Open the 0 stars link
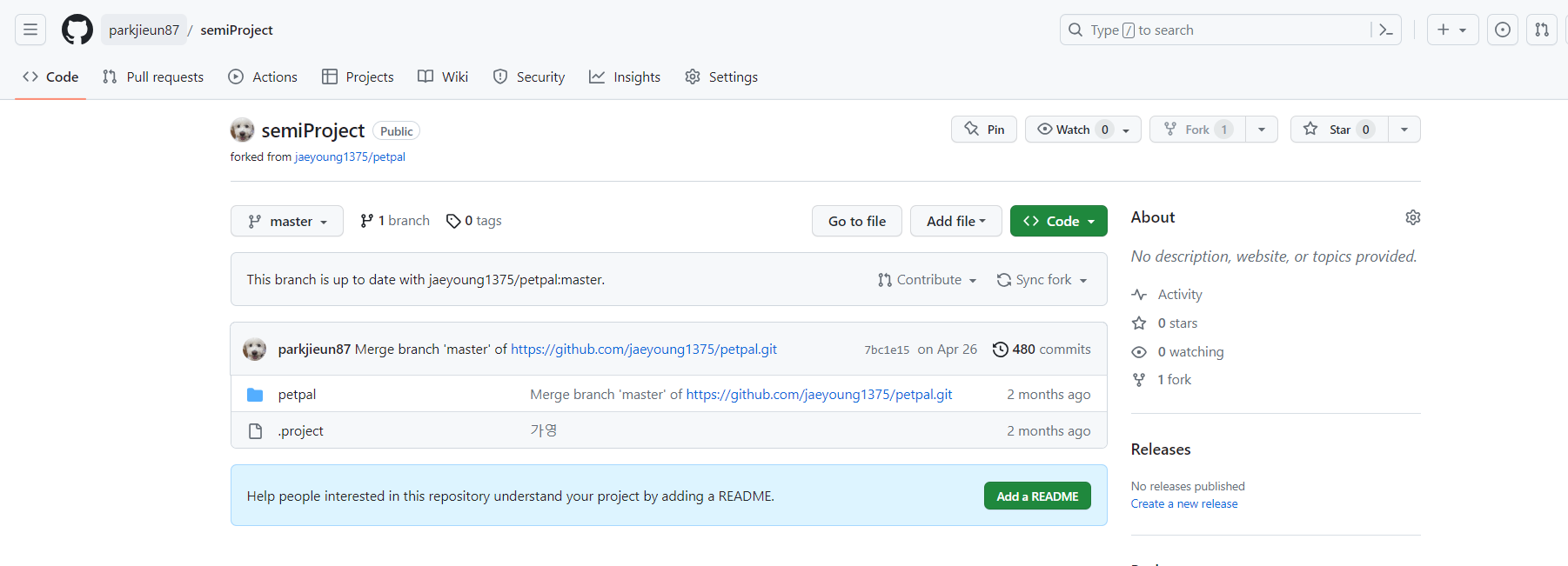This screenshot has width=1568, height=566. 1164,323
